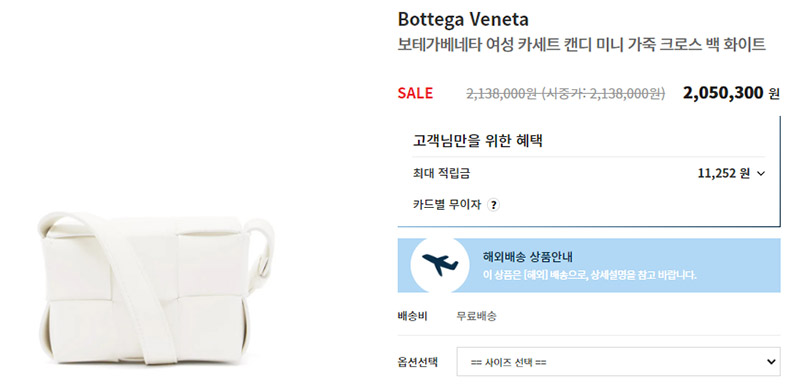Click the dropdown arrow of size selector
800x391 pixels.
pos(771,362)
